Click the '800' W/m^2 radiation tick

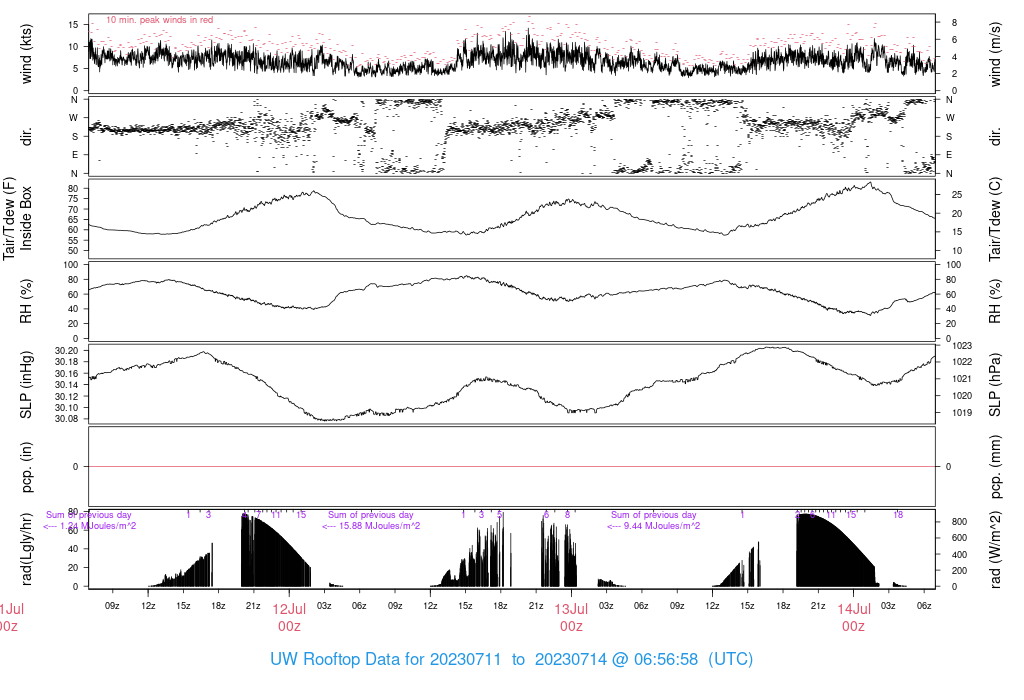[x=959, y=522]
